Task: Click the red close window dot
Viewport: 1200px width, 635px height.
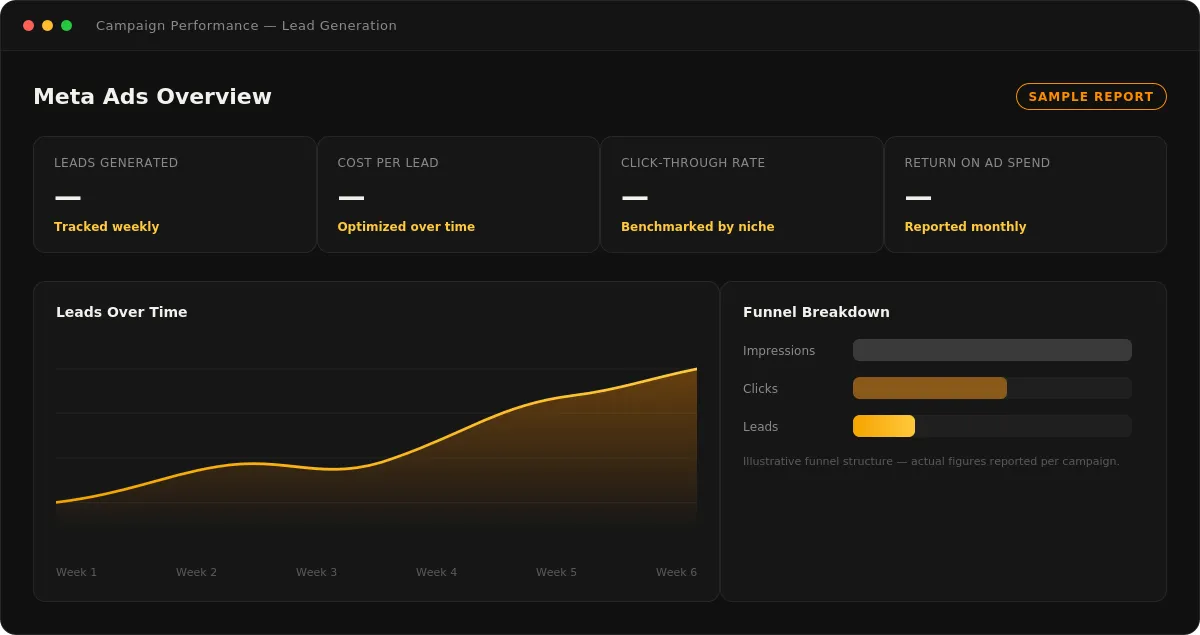Action: pos(29,26)
